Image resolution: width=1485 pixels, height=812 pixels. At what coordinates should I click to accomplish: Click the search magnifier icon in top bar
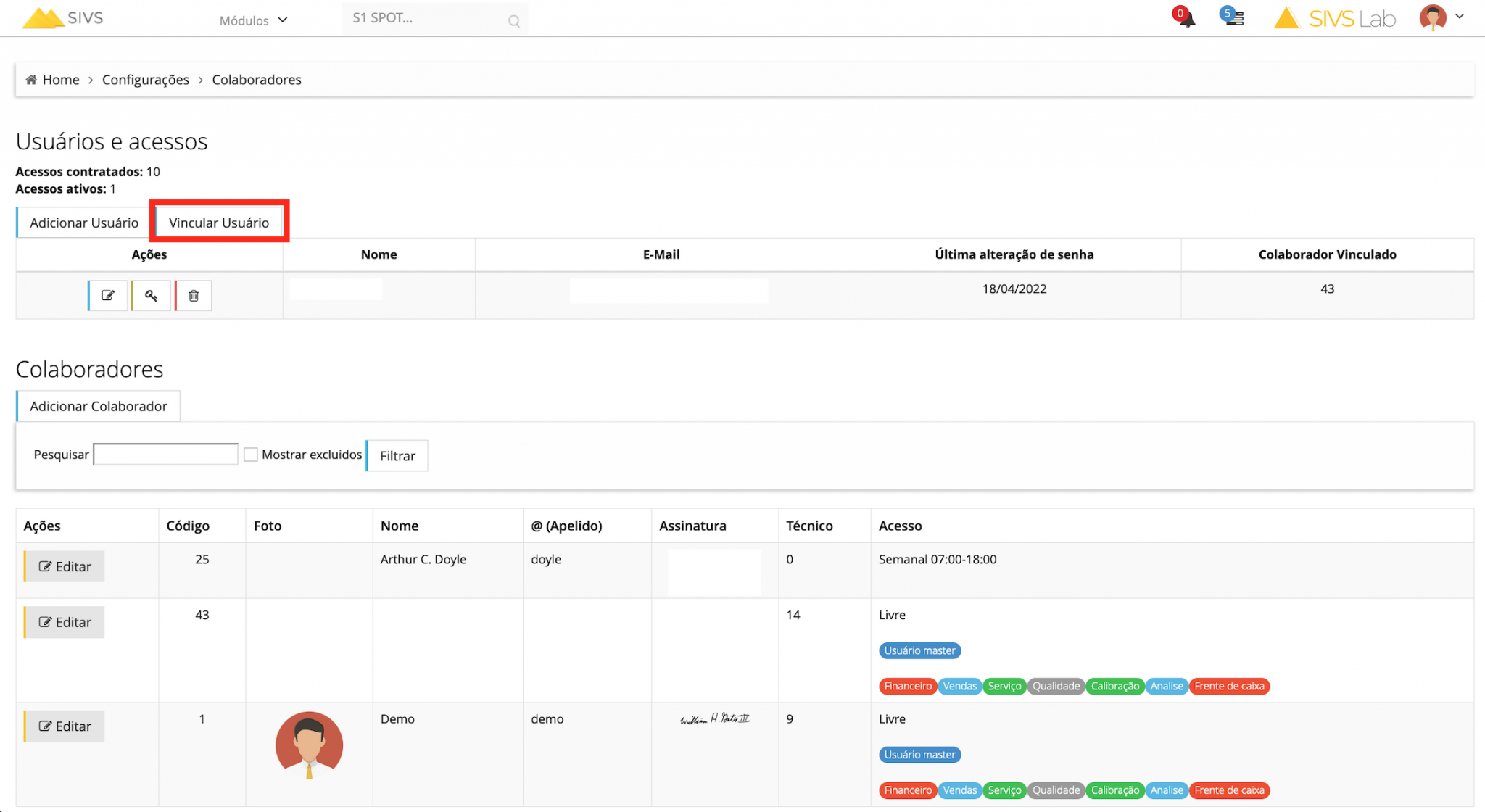pyautogui.click(x=514, y=21)
